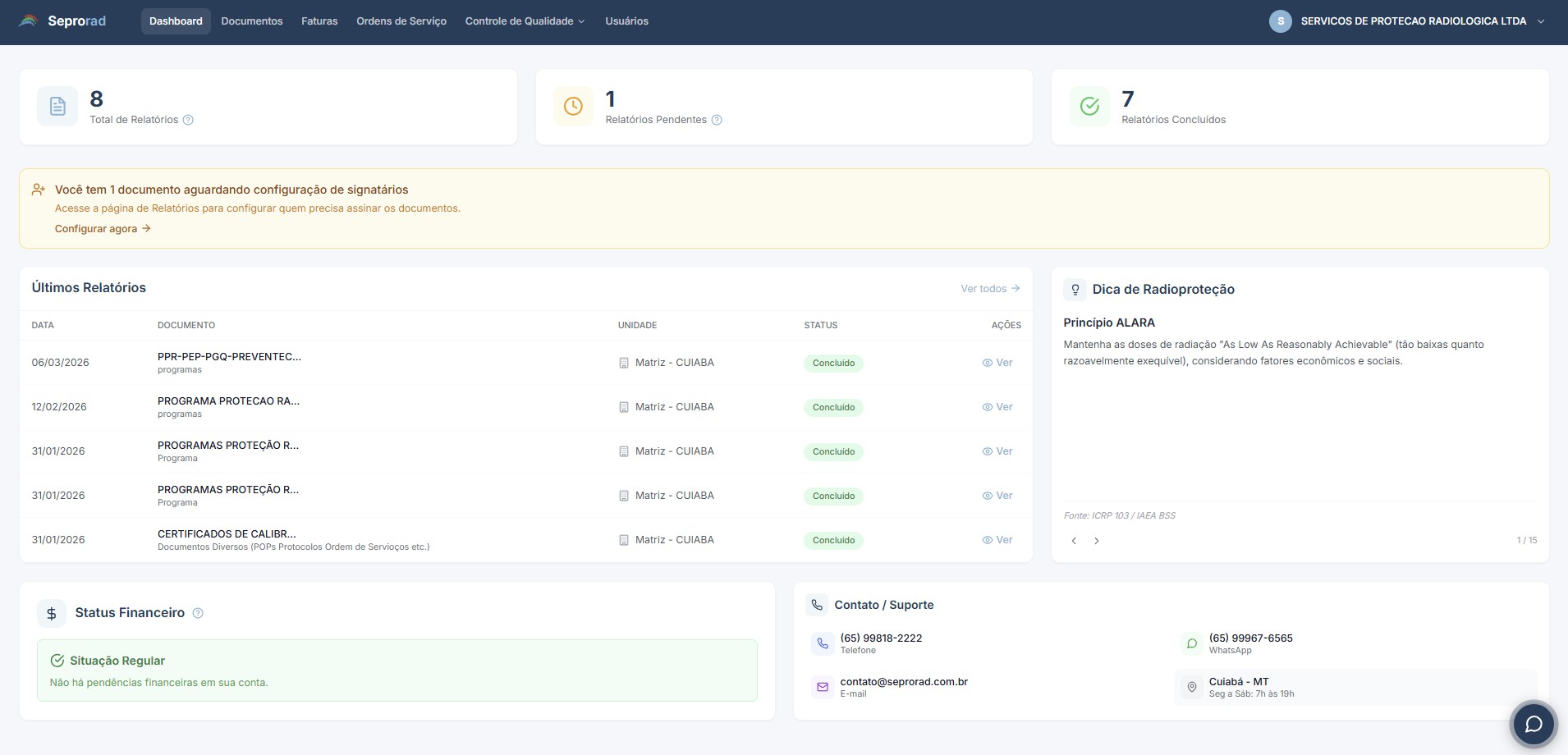Click the phone icon beside (65) 99818-2222
The height and width of the screenshot is (755, 1568).
coord(822,643)
